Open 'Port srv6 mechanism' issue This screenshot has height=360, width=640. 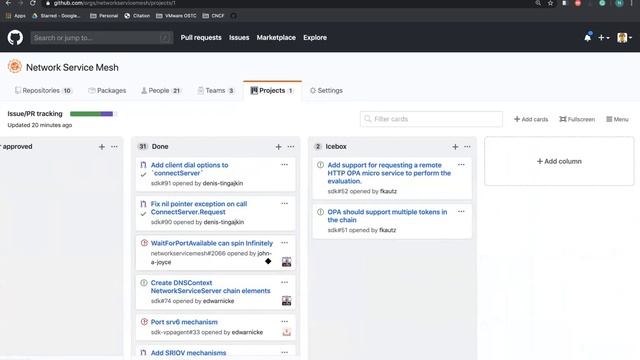[184, 322]
